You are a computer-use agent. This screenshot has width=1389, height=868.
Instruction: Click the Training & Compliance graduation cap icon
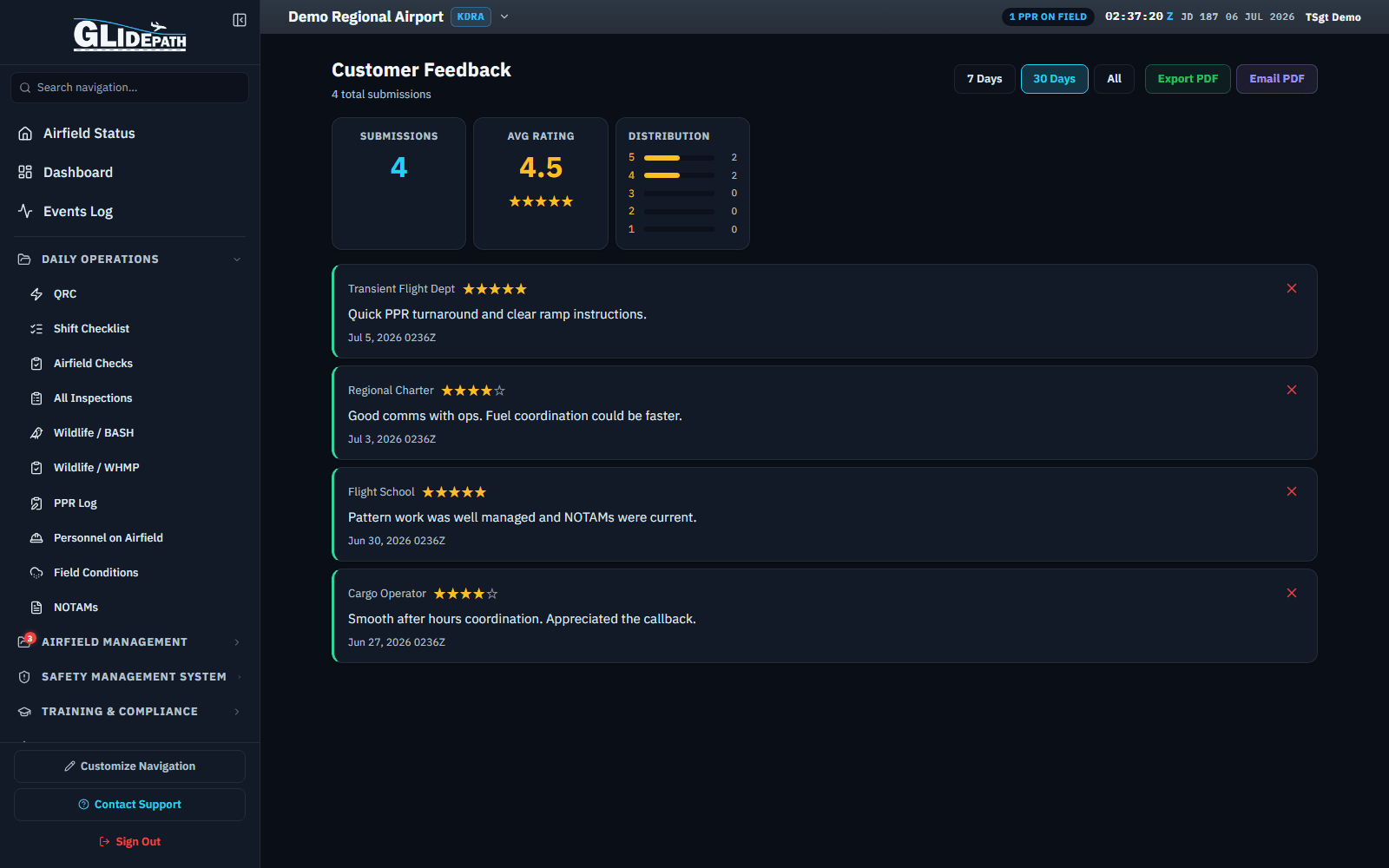[x=24, y=712]
